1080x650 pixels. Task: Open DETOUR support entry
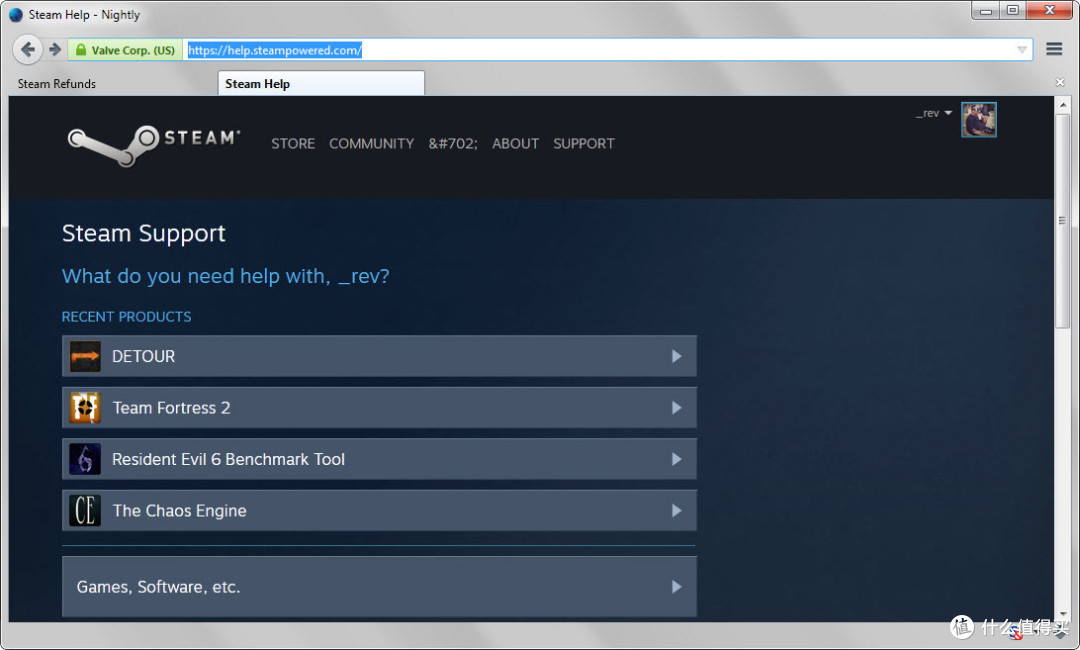coord(380,356)
